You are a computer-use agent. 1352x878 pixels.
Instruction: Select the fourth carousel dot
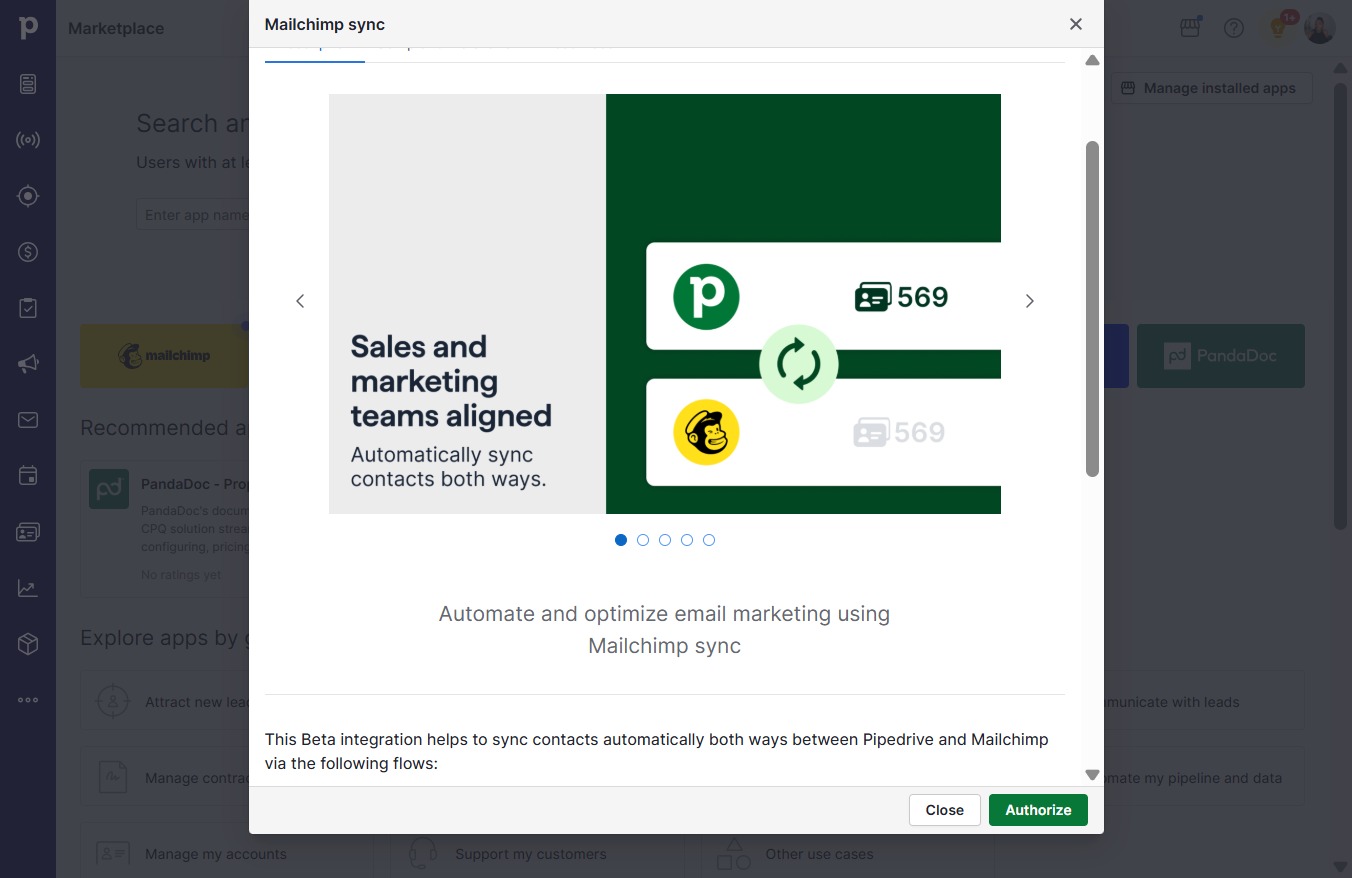coord(687,540)
